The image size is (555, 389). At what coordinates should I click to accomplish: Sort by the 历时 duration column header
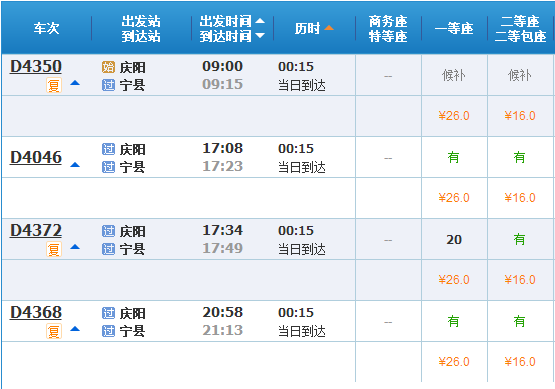pyautogui.click(x=314, y=28)
